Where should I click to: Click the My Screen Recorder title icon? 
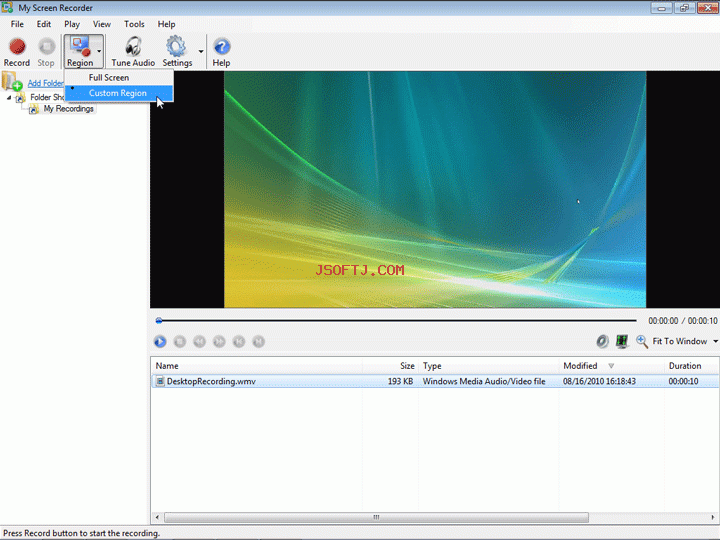(x=7, y=7)
